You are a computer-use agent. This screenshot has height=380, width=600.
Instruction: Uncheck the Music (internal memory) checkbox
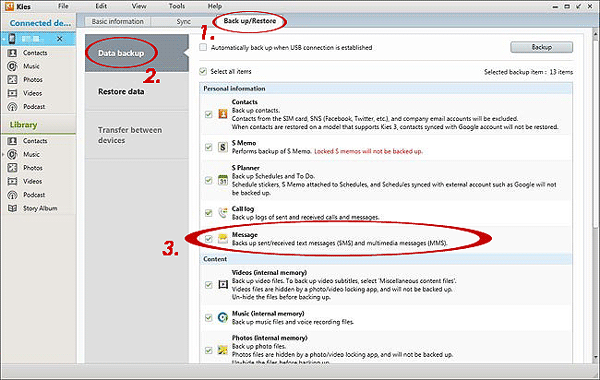(x=209, y=318)
